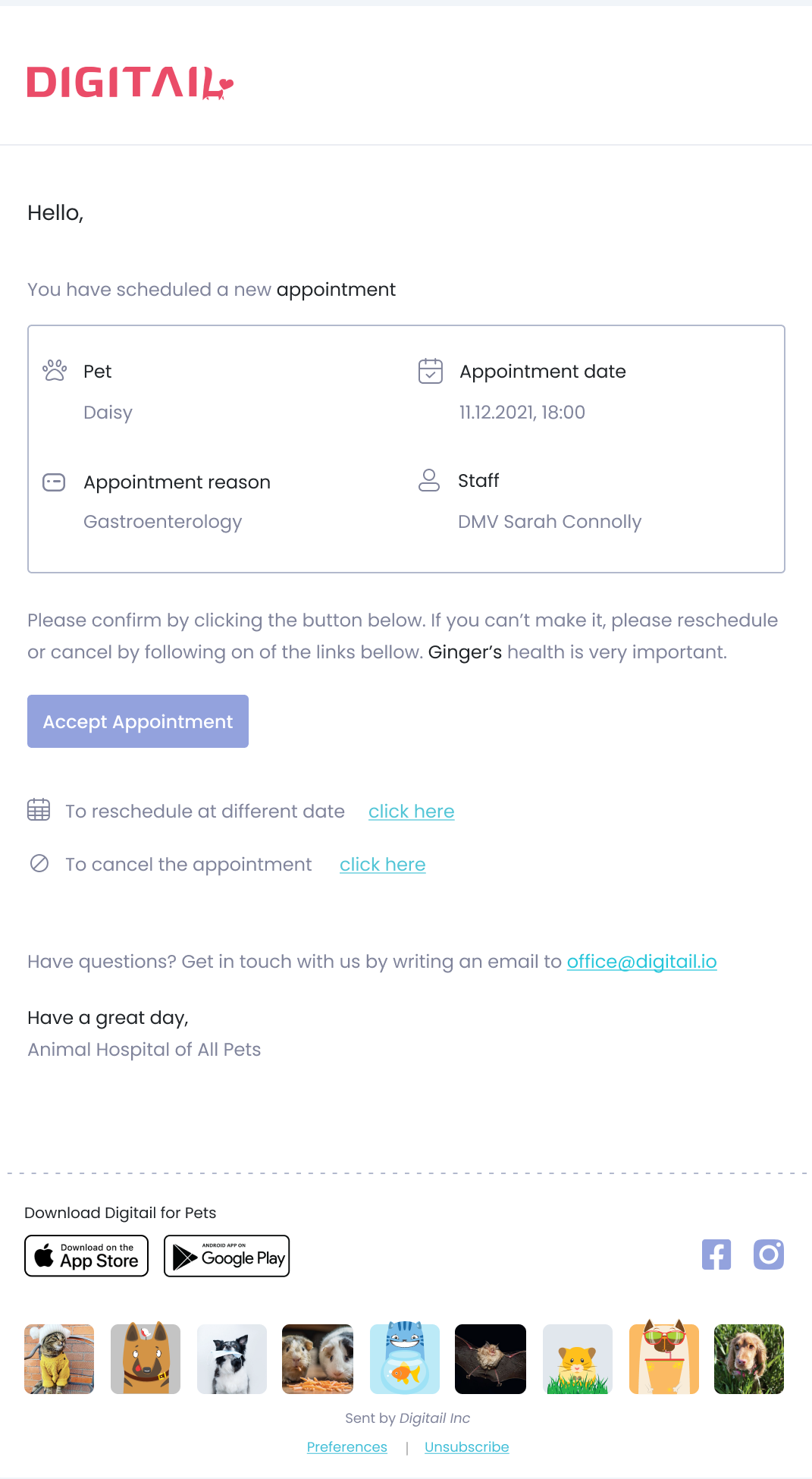This screenshot has height=1479, width=812.
Task: Tap the Google Play badge
Action: 227,1256
